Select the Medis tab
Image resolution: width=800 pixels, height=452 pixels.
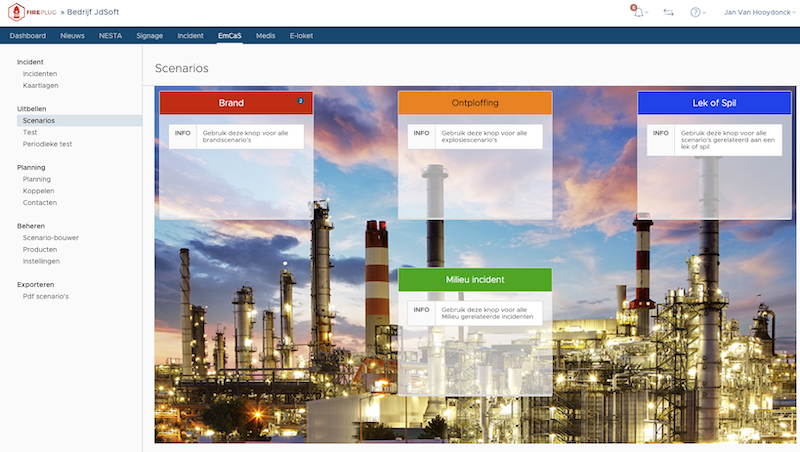point(265,35)
